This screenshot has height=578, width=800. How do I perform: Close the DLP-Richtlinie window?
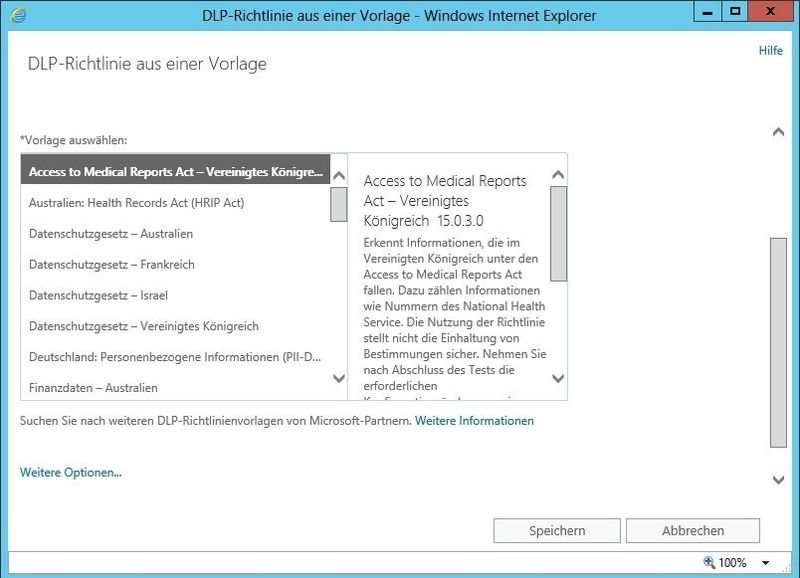[770, 12]
